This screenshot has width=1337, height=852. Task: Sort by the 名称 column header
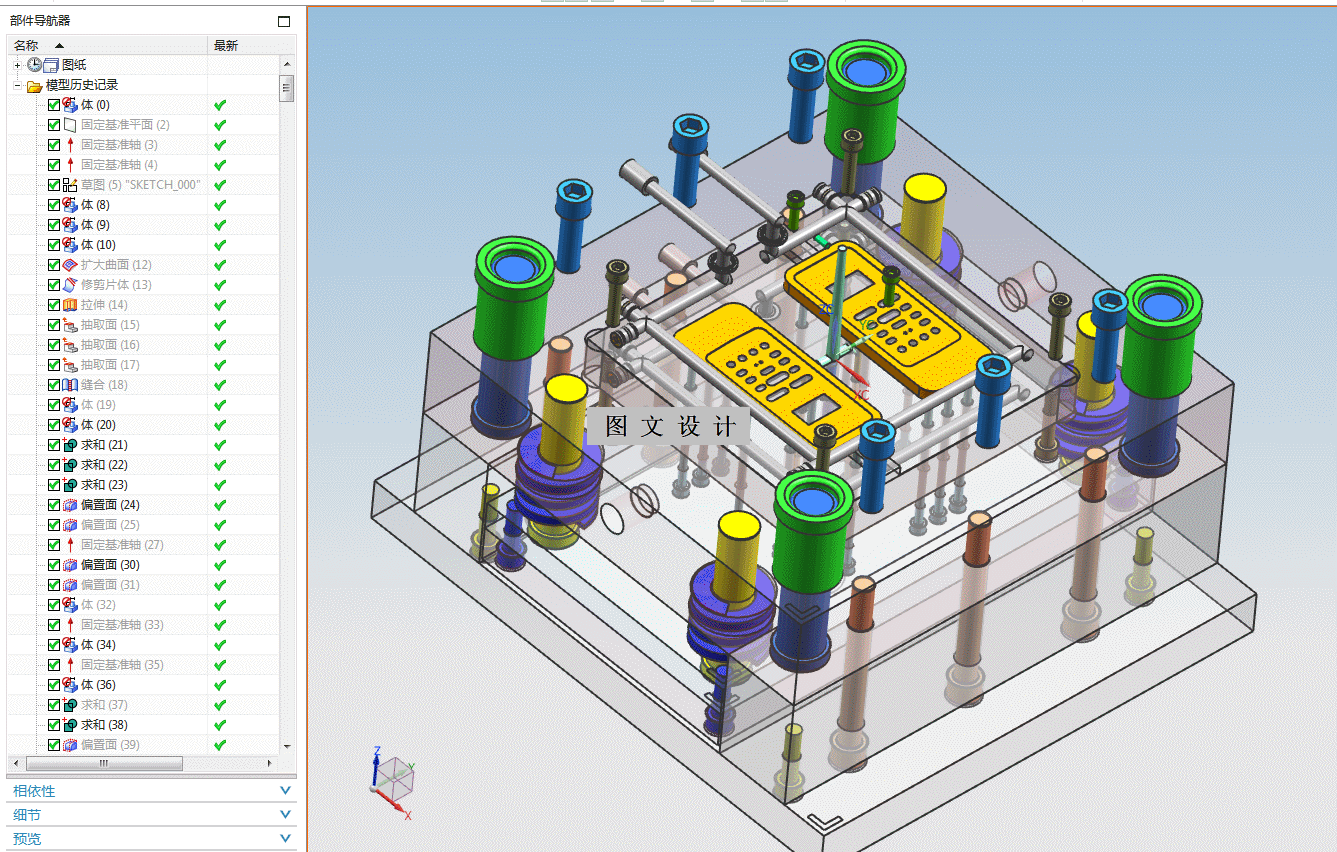(x=107, y=45)
